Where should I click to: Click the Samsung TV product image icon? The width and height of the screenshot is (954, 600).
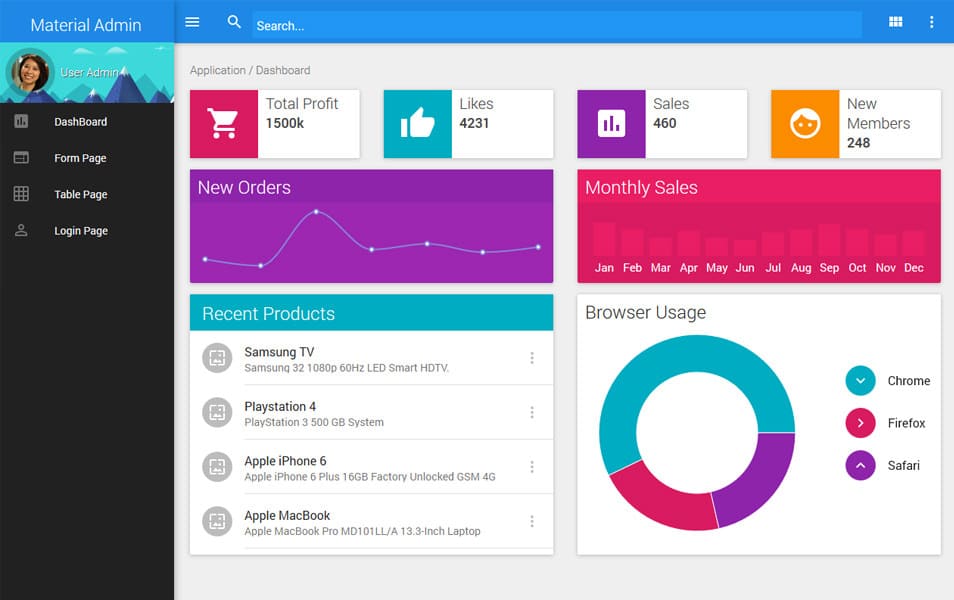coord(217,357)
